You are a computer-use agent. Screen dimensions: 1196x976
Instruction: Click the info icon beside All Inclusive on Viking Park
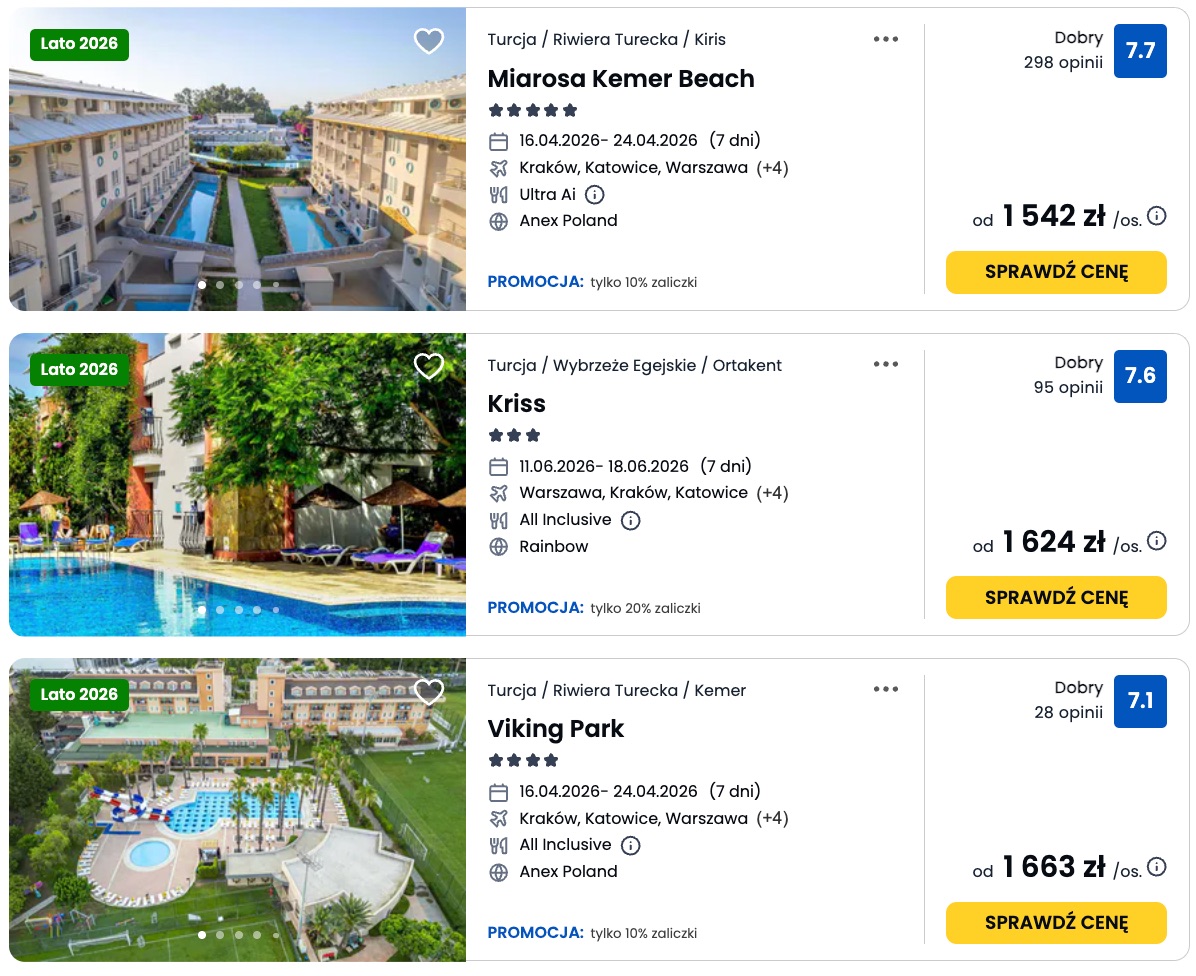pyautogui.click(x=631, y=844)
